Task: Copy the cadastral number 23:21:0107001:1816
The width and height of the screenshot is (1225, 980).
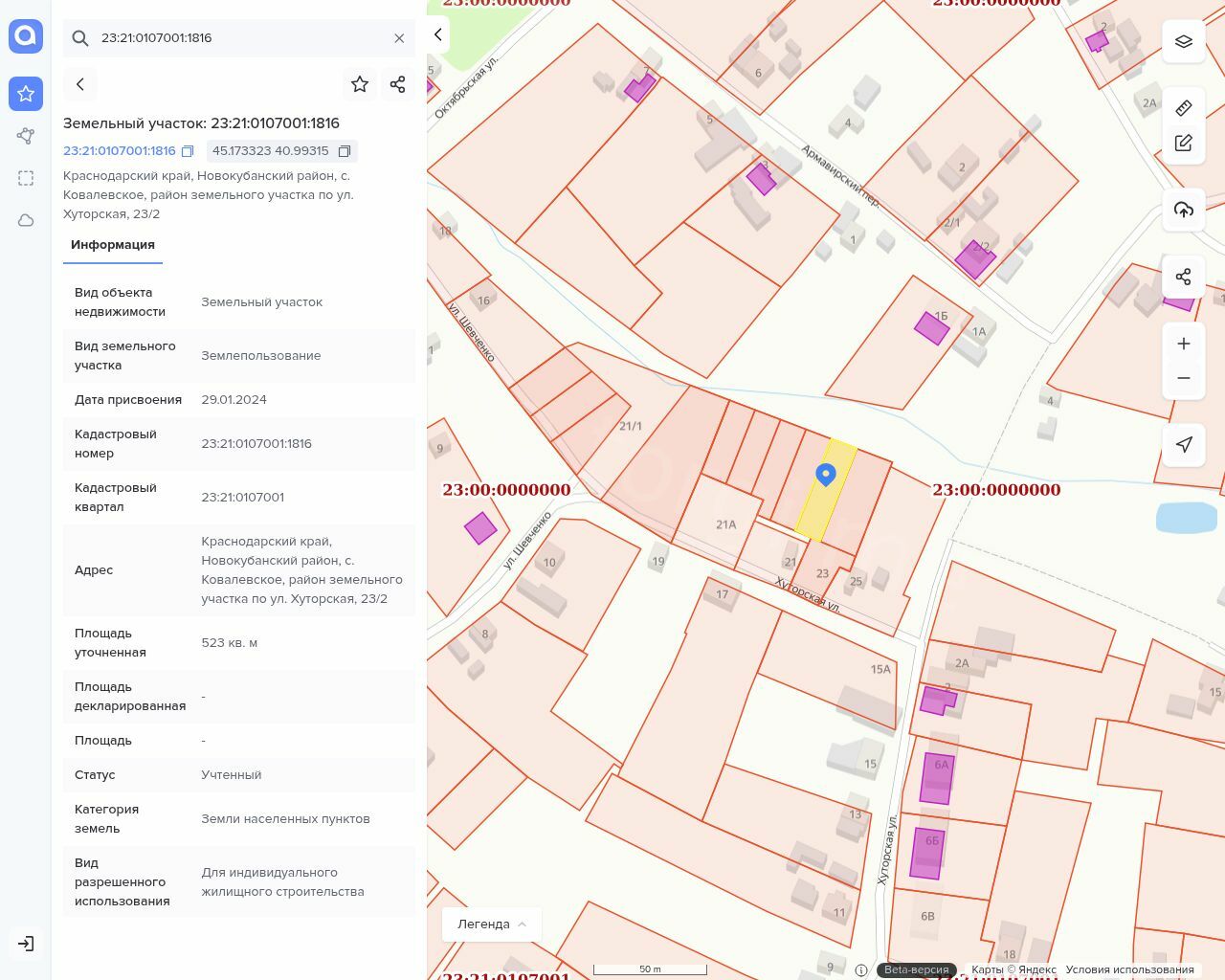Action: click(x=188, y=151)
